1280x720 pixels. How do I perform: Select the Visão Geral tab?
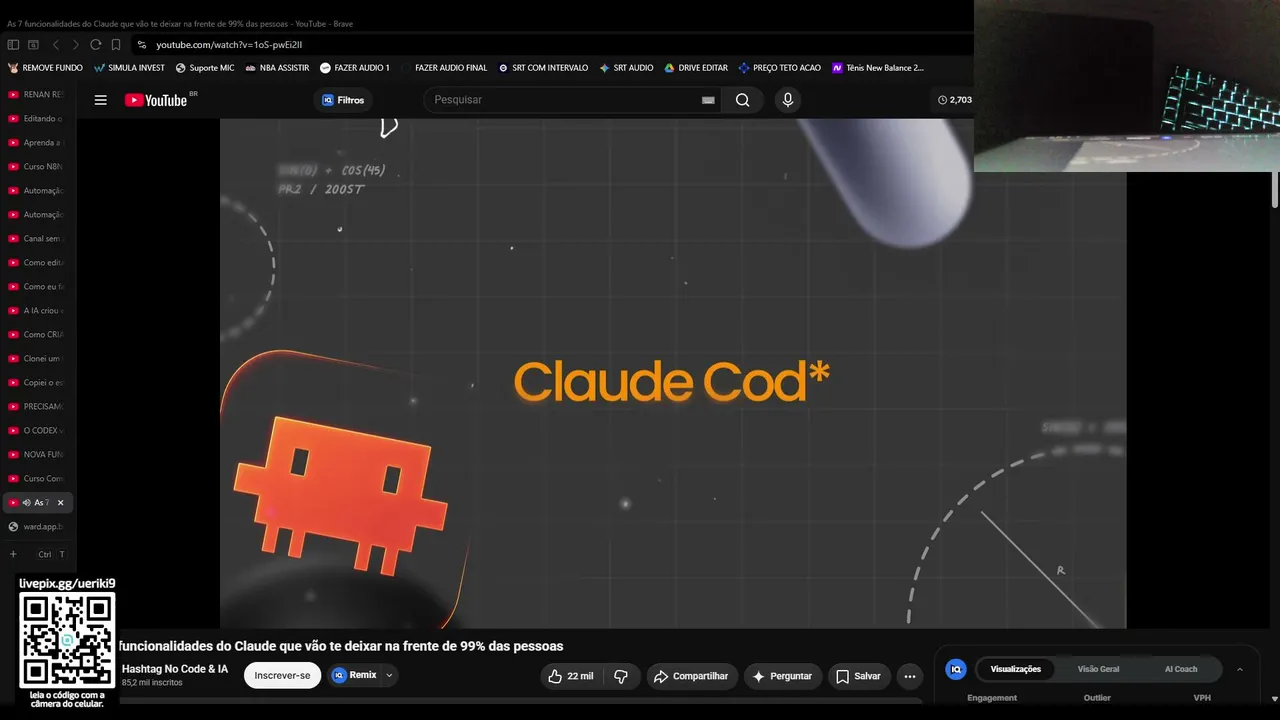click(1098, 669)
